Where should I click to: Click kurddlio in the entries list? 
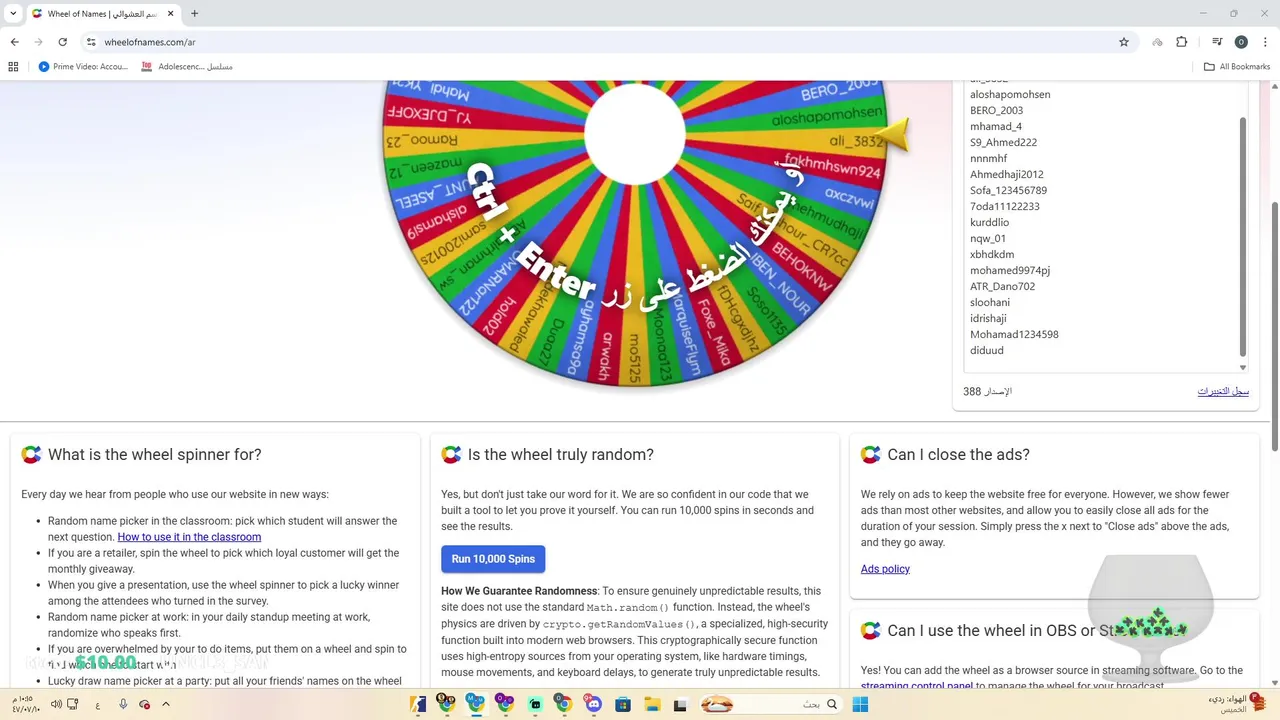click(x=989, y=222)
